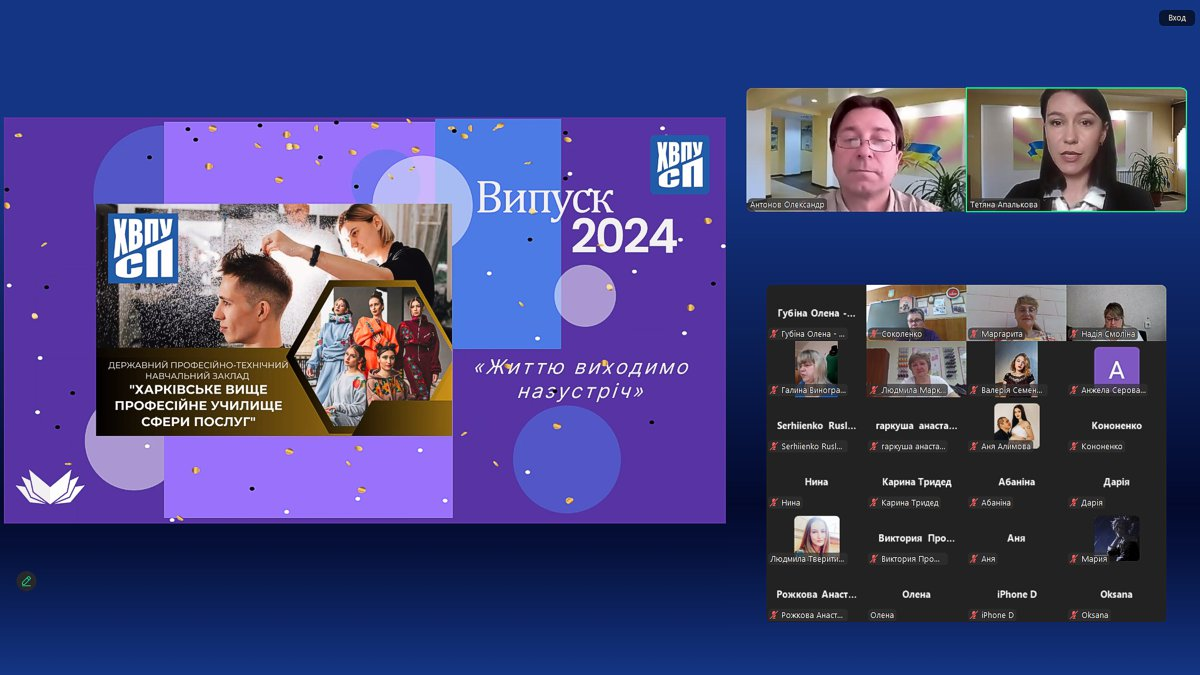Click muted mic icon beside Карина Тридед label
1200x675 pixels.
(x=874, y=502)
